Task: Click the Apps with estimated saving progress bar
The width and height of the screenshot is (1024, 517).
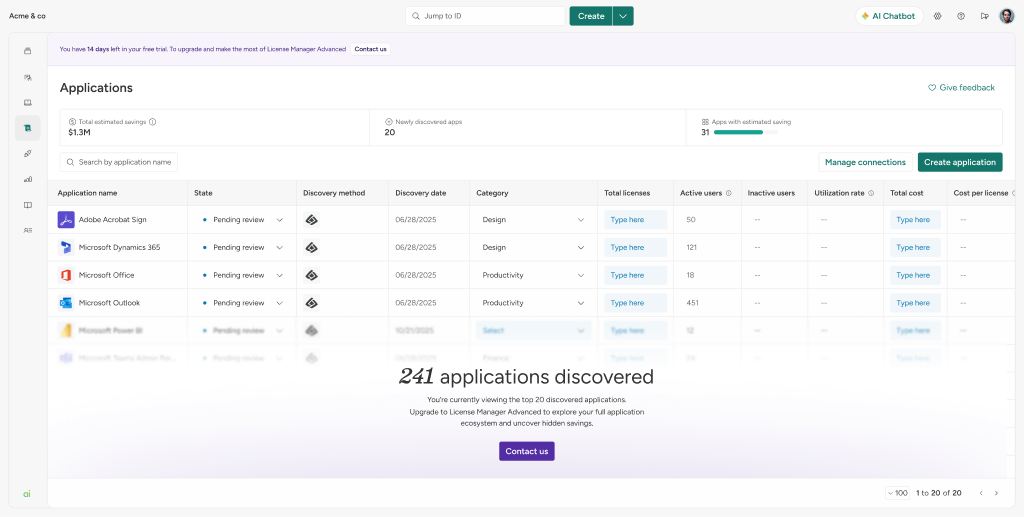Action: 746,133
